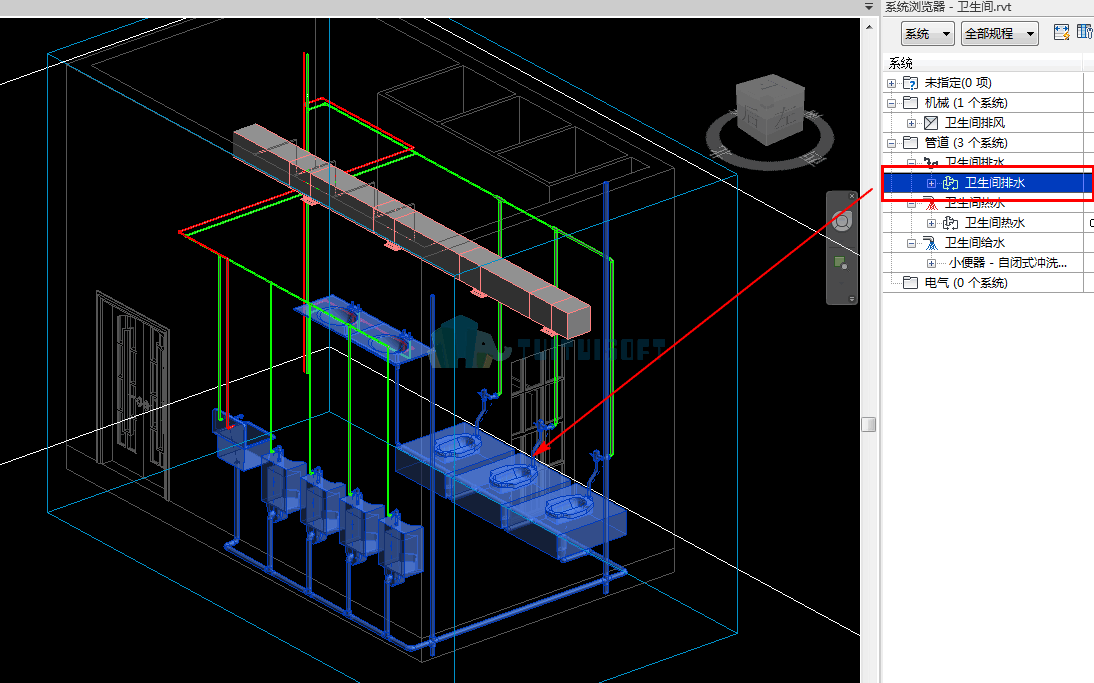Select 小便器 - 自闭式冲洗 tree item
The height and width of the screenshot is (683, 1094).
(x=1007, y=263)
